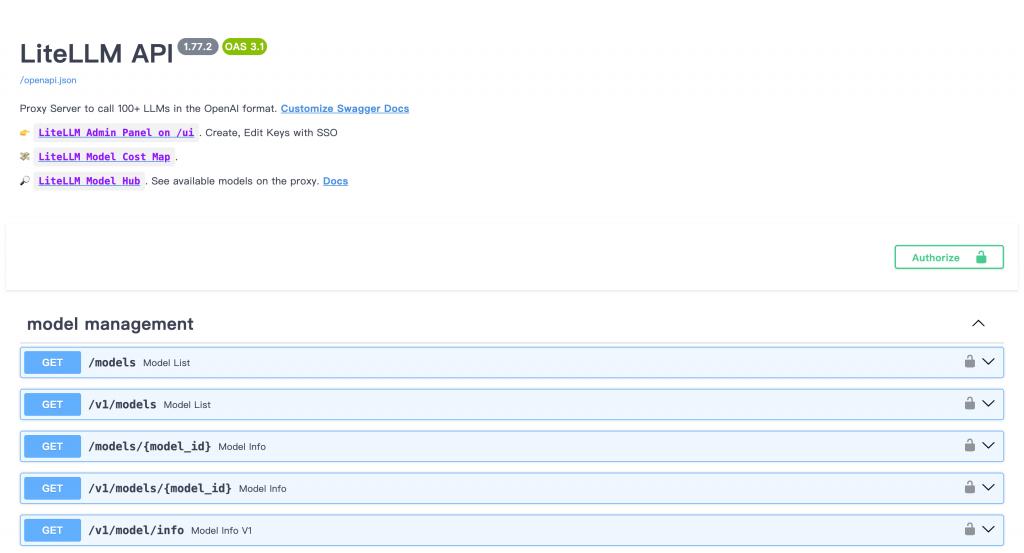Click the GET badge for /v1/models/{model_id}

coord(52,488)
